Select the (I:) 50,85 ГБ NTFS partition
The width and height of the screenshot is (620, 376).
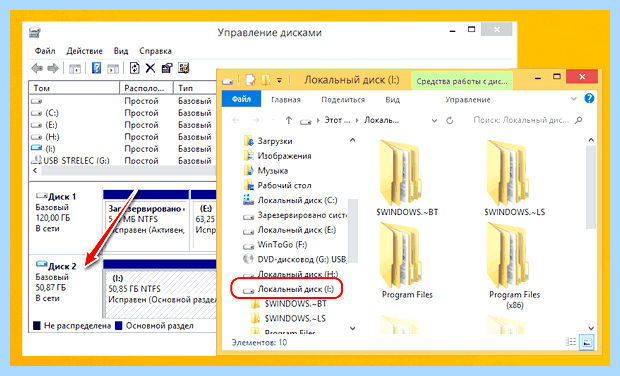[160, 289]
